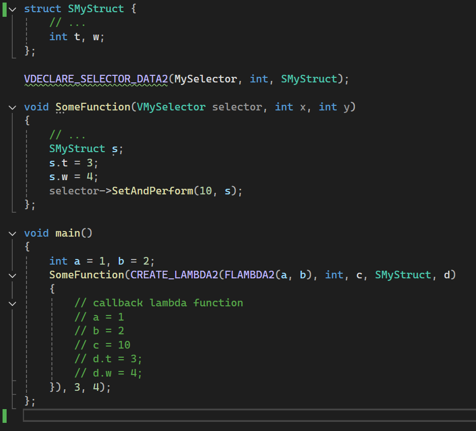Click the '// c = 10' comment
This screenshot has width=476, height=431.
click(x=102, y=345)
